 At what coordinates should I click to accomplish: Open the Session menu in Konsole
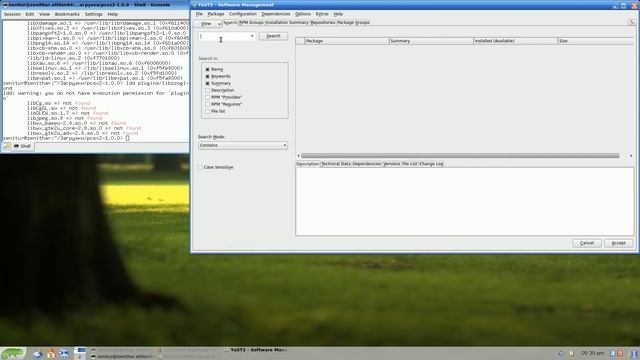tap(12, 14)
